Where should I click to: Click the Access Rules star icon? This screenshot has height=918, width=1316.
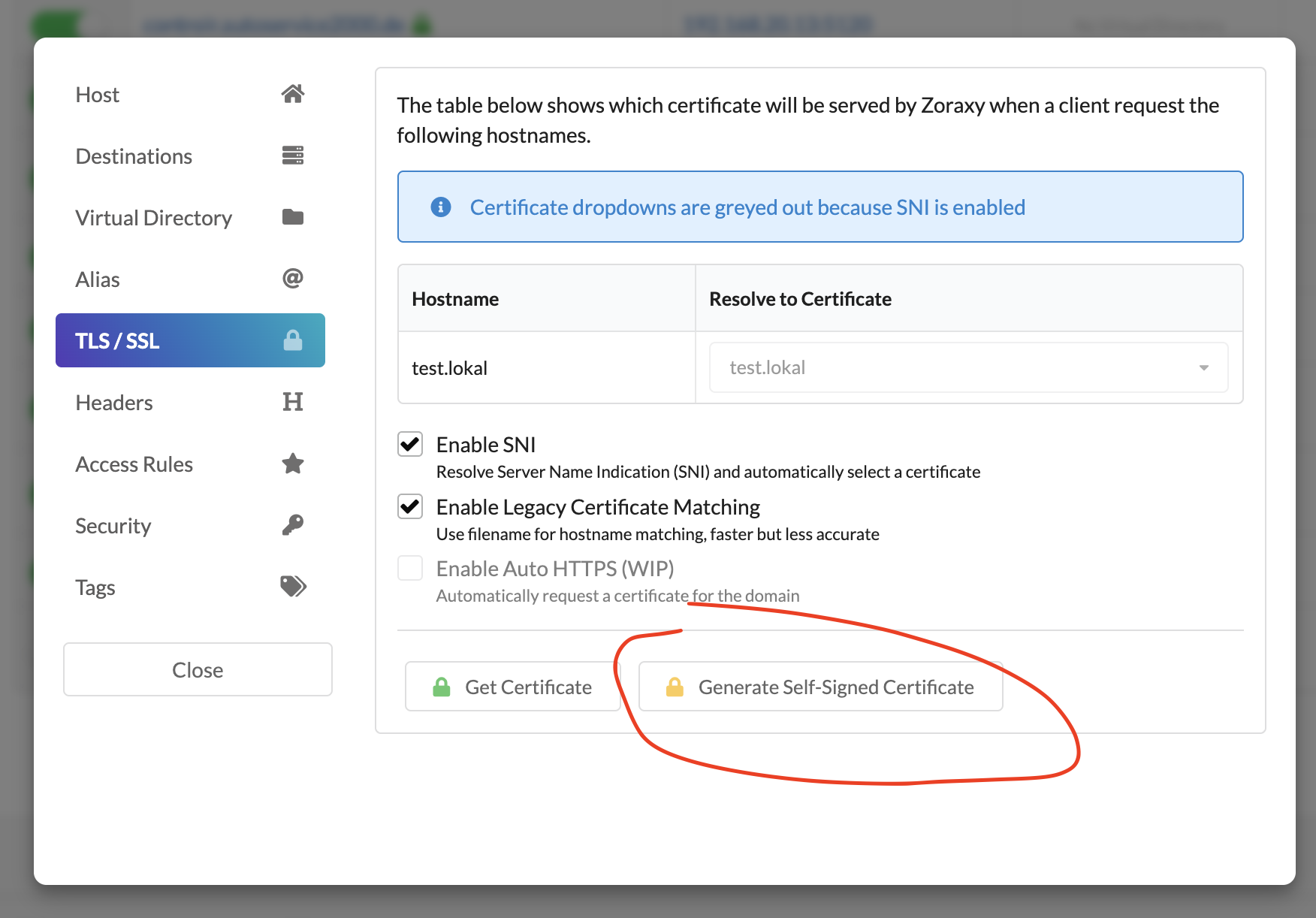coord(293,464)
